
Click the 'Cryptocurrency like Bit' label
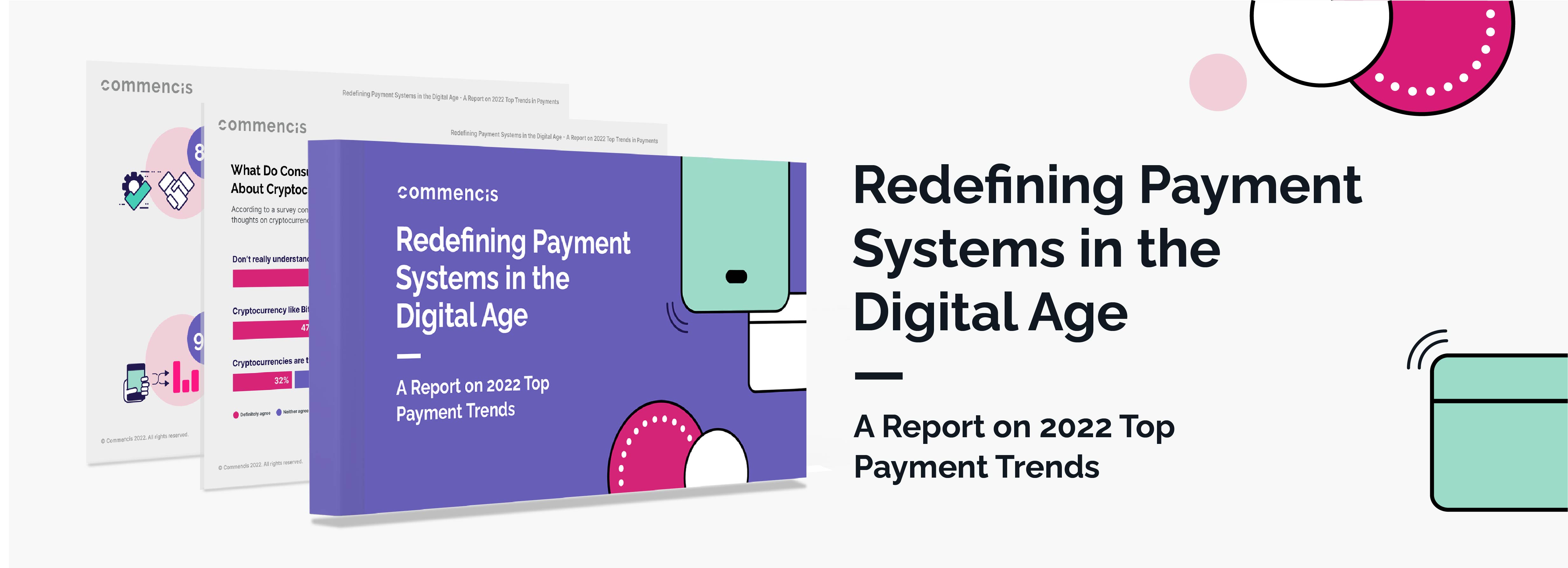[x=270, y=310]
